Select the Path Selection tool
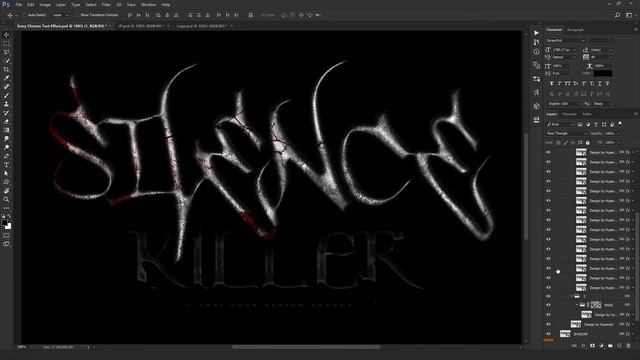The width and height of the screenshot is (640, 360). point(7,173)
